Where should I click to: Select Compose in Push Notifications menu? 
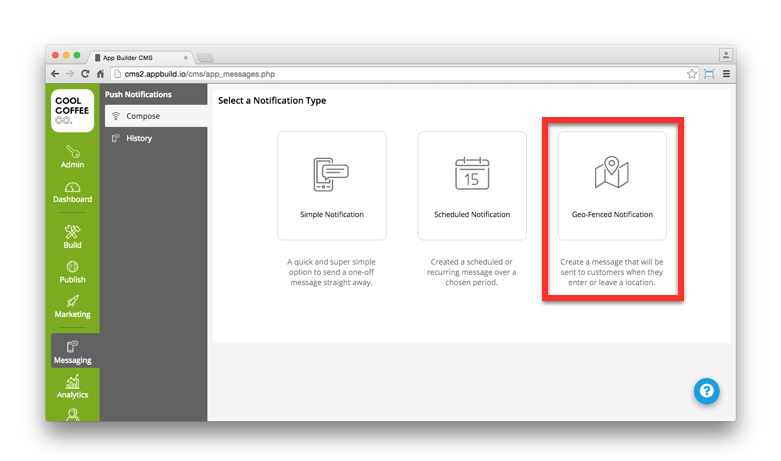tap(156, 116)
